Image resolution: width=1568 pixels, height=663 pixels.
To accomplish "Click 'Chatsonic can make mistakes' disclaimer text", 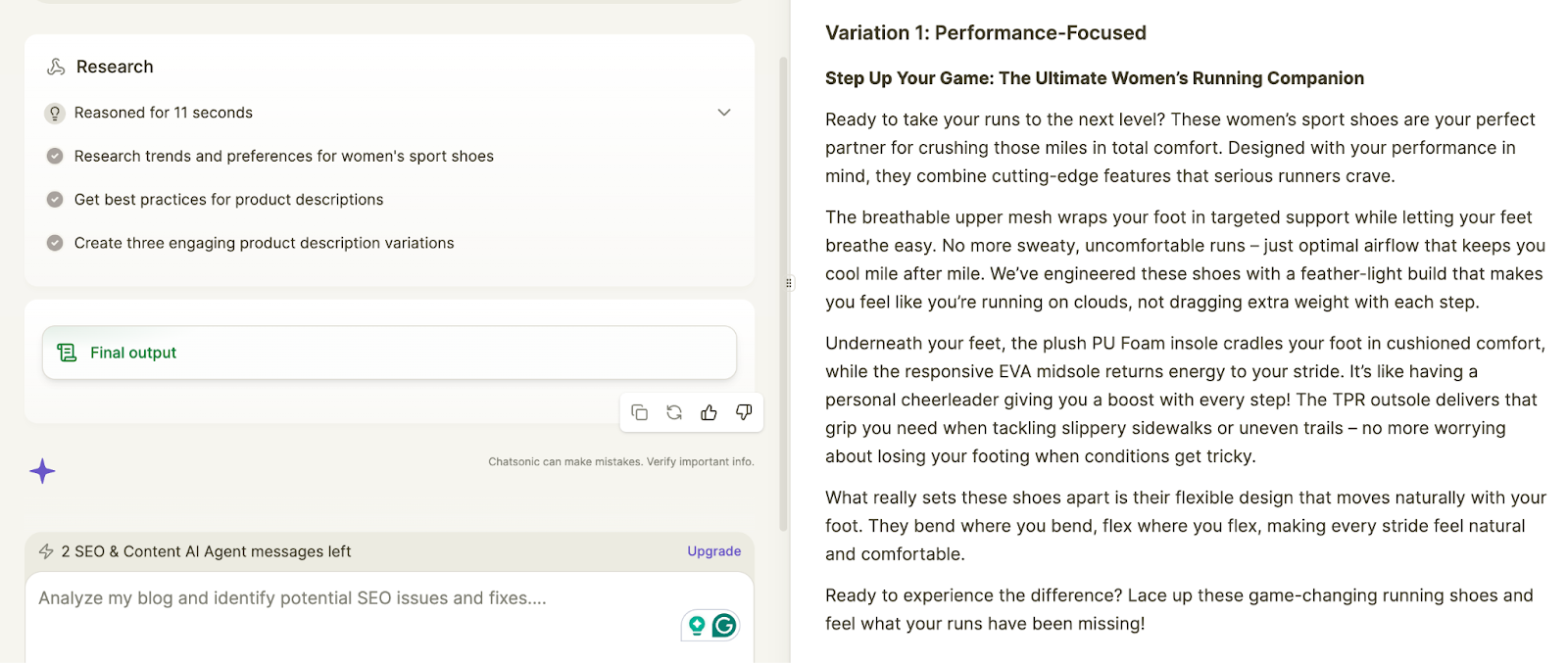I will tap(621, 461).
